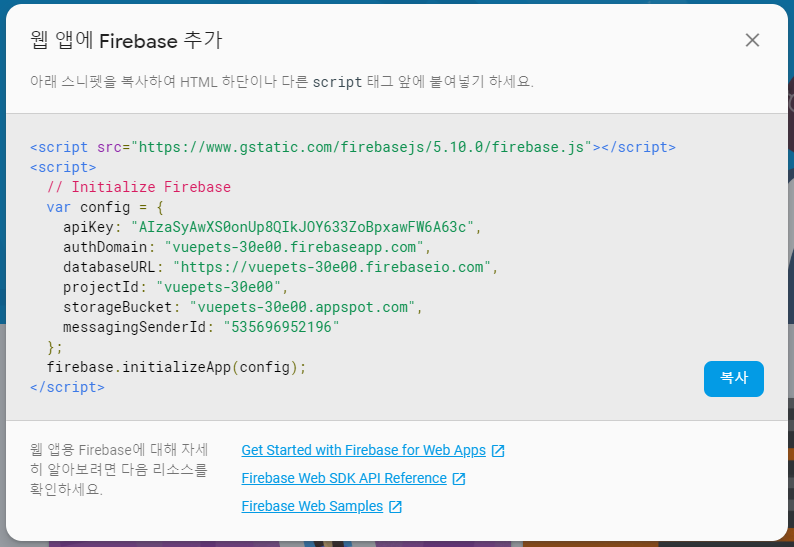The image size is (794, 547).
Task: Click external-link icon beside Firebase Web Samples
Action: 395,506
